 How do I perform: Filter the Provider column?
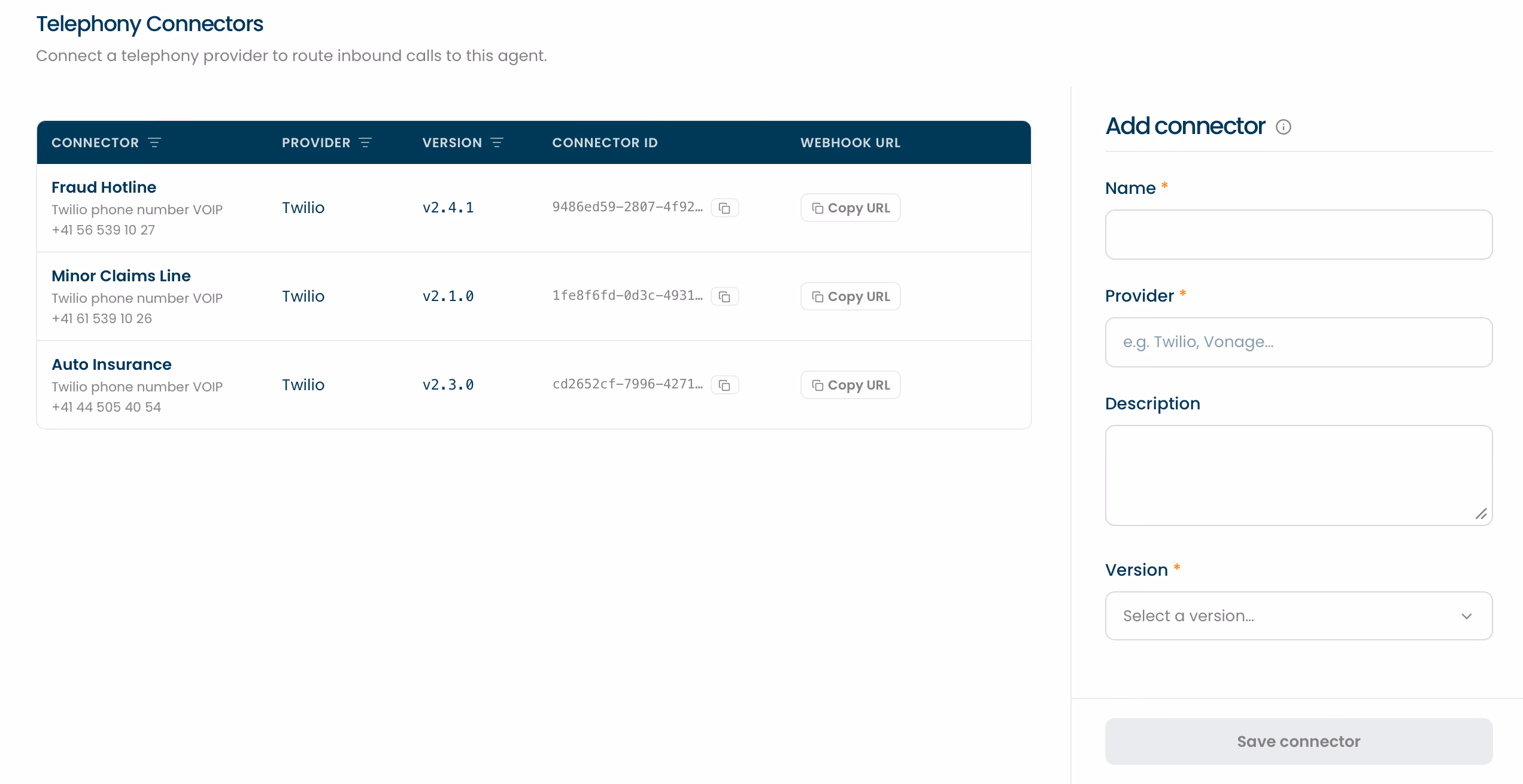[365, 142]
